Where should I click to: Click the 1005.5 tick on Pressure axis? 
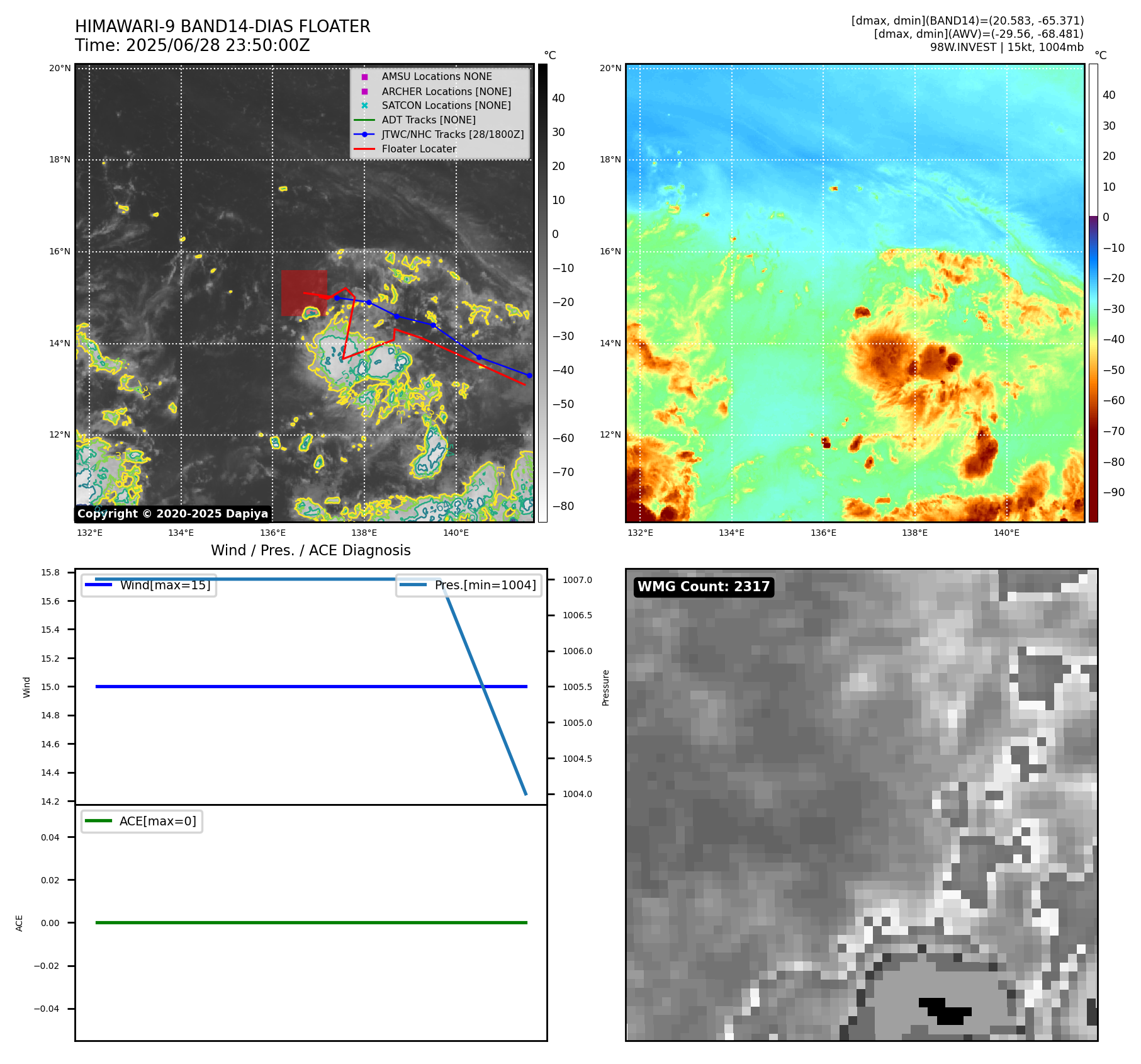[x=577, y=687]
